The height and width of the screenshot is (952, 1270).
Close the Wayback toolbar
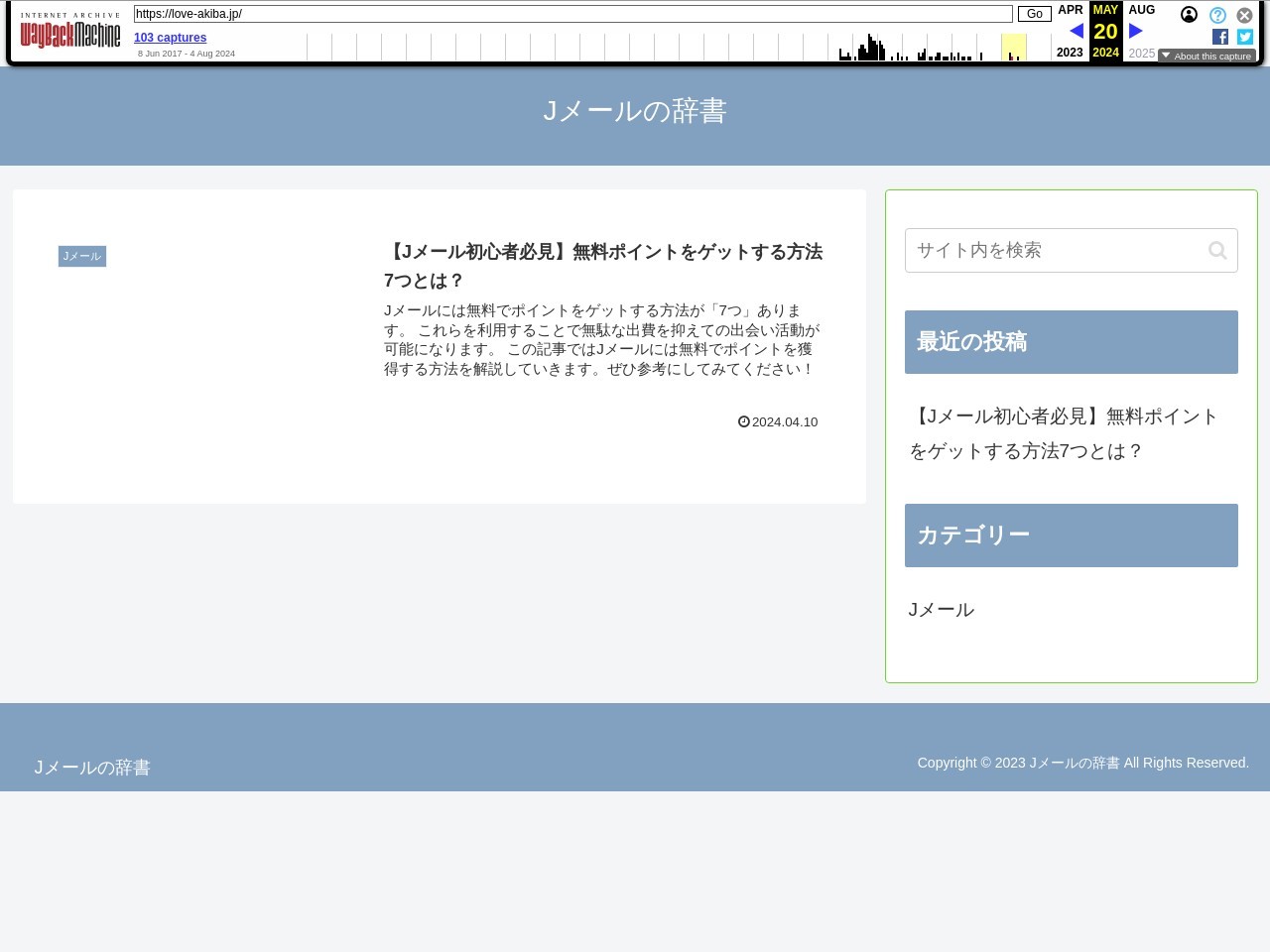tap(1244, 15)
